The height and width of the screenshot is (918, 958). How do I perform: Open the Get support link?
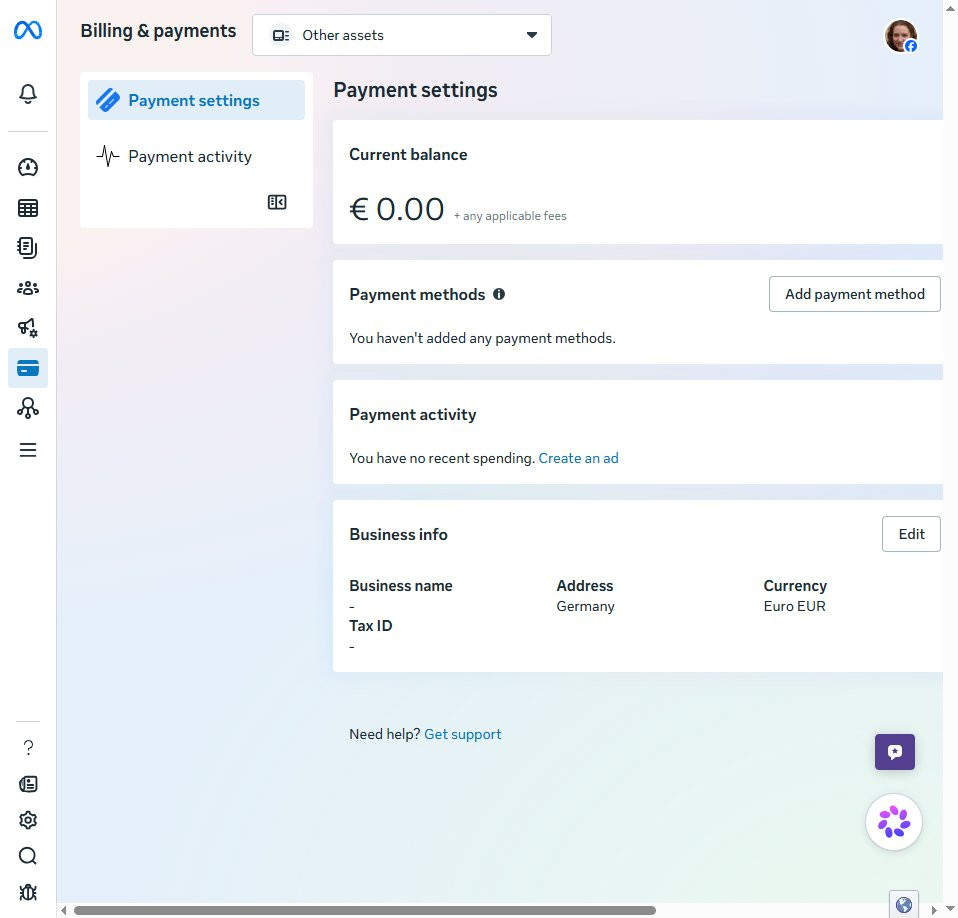[463, 734]
